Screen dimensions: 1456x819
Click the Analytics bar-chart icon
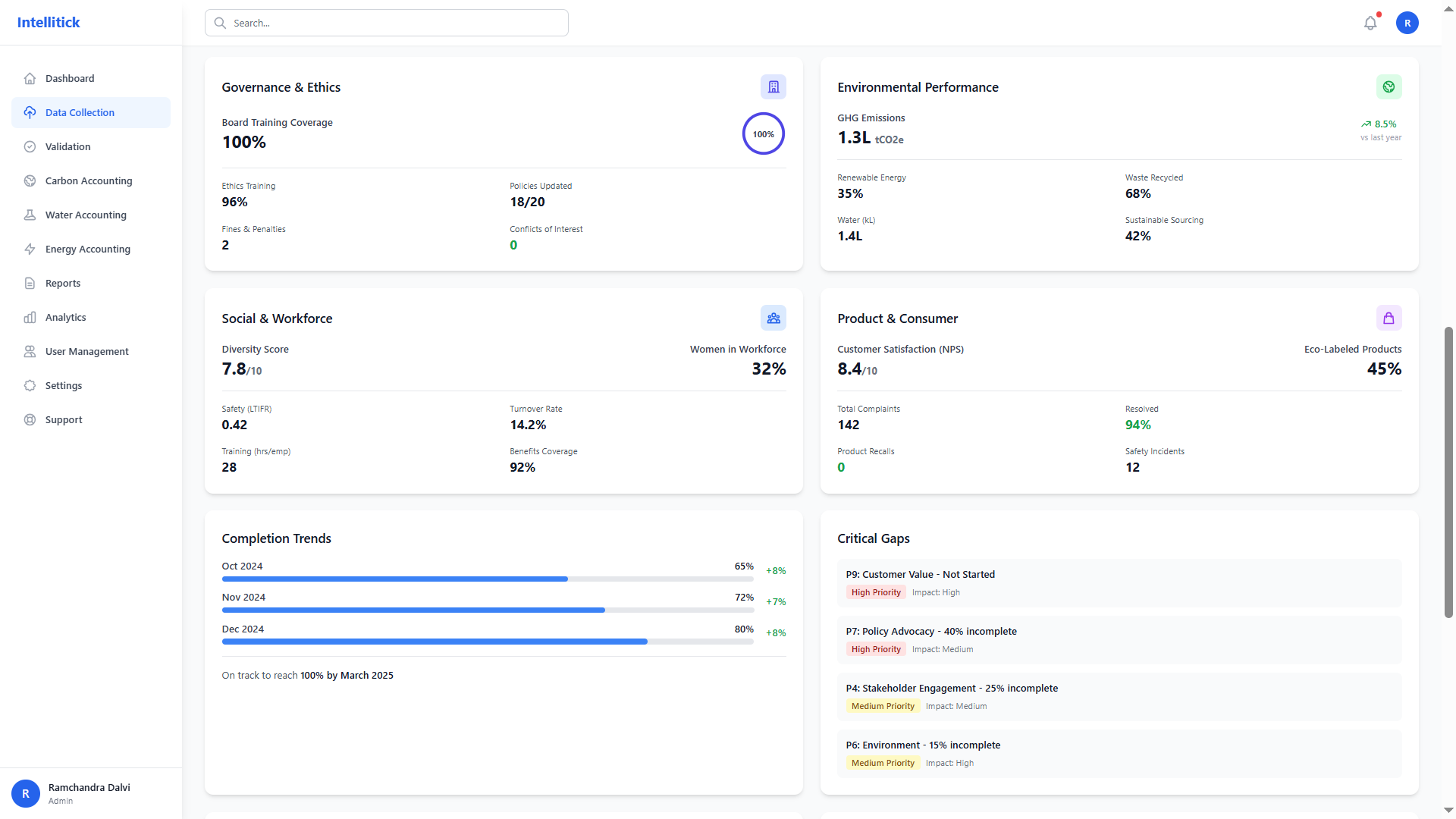coord(30,317)
